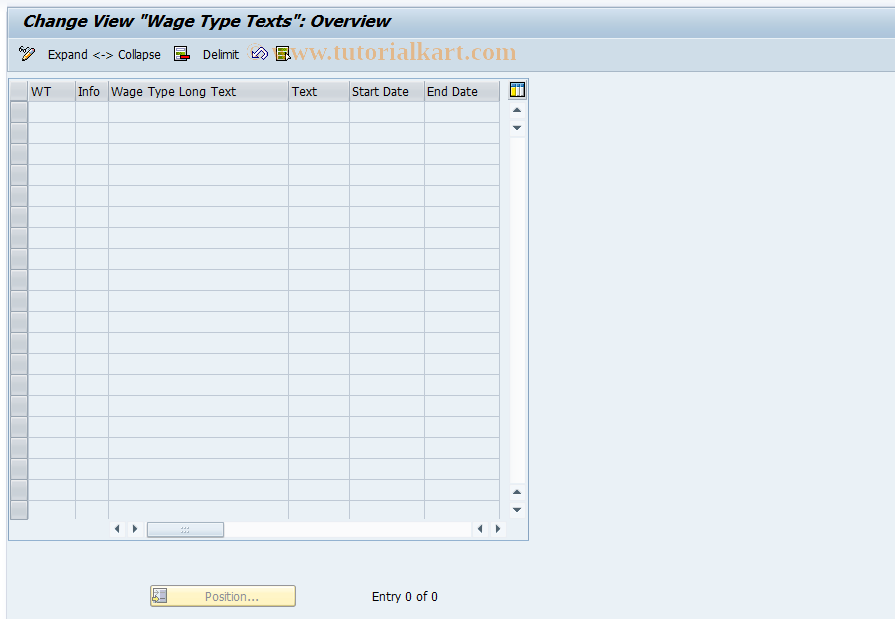Click the Text column header
Screen dimensions: 895x619
(x=319, y=91)
